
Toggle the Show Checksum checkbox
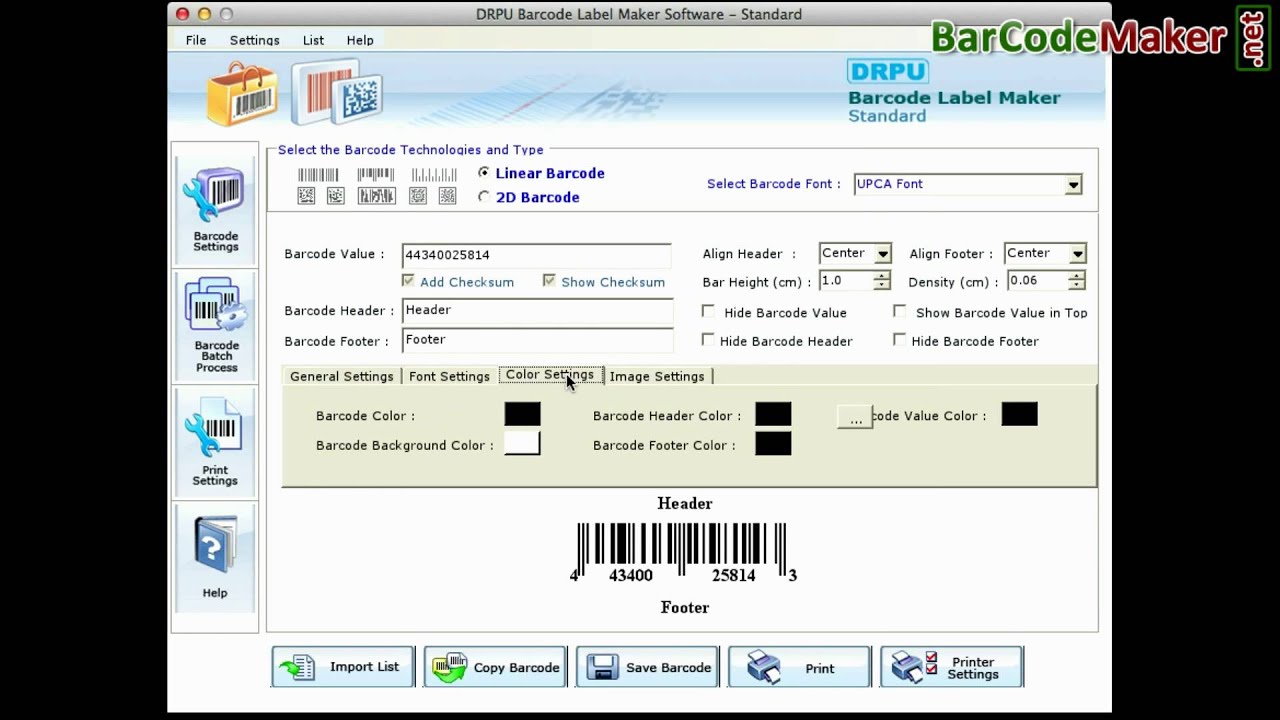(x=549, y=281)
